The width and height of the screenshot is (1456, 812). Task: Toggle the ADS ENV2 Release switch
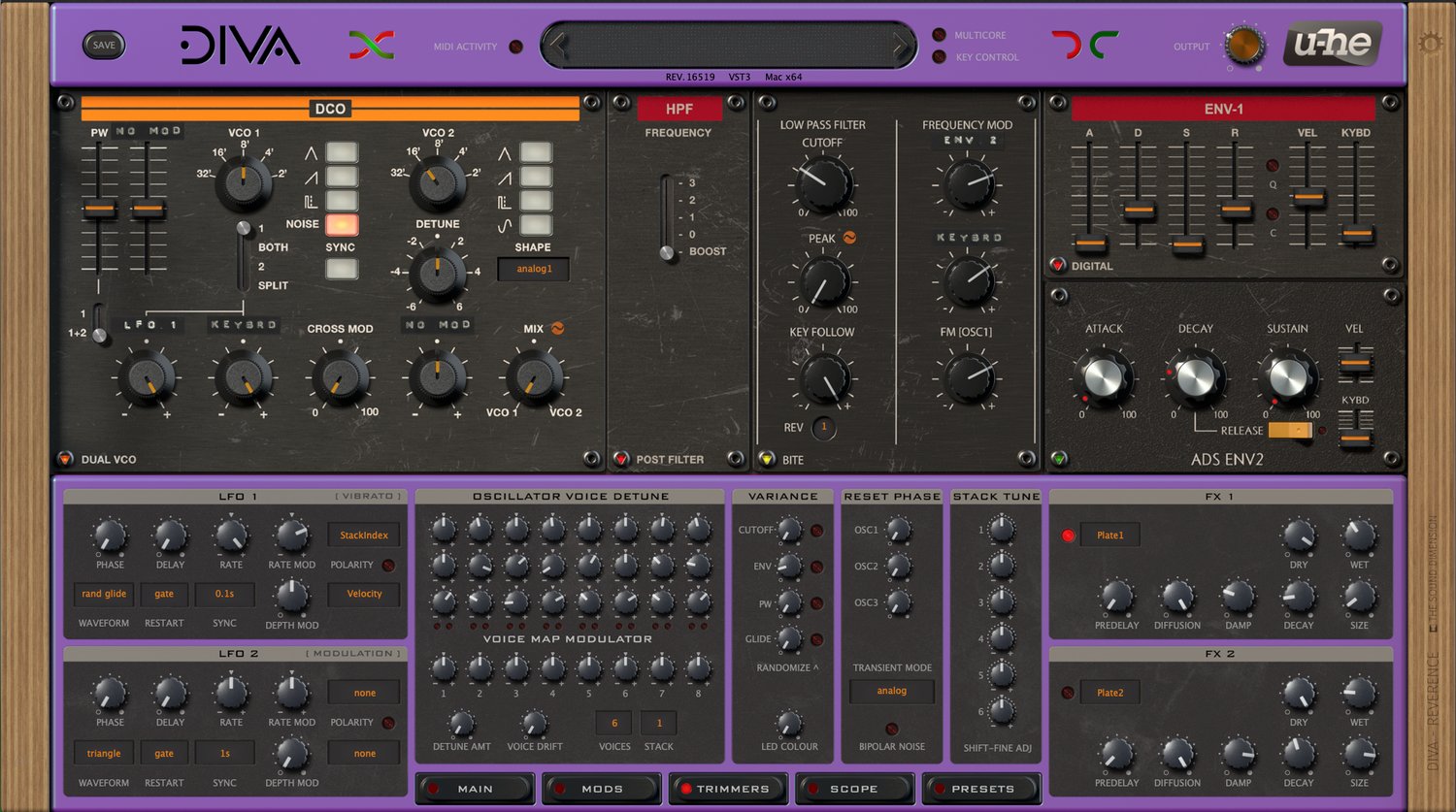[1290, 430]
